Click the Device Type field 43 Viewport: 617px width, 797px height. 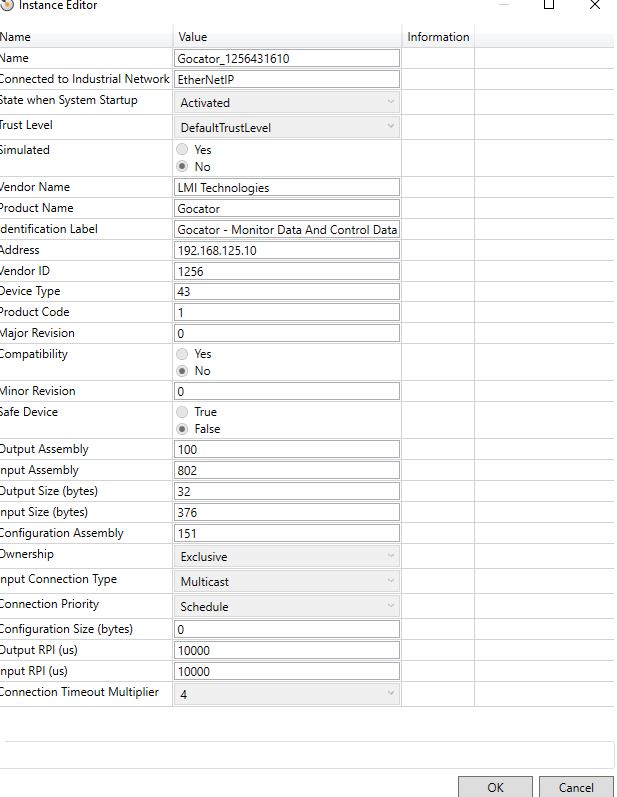[287, 291]
